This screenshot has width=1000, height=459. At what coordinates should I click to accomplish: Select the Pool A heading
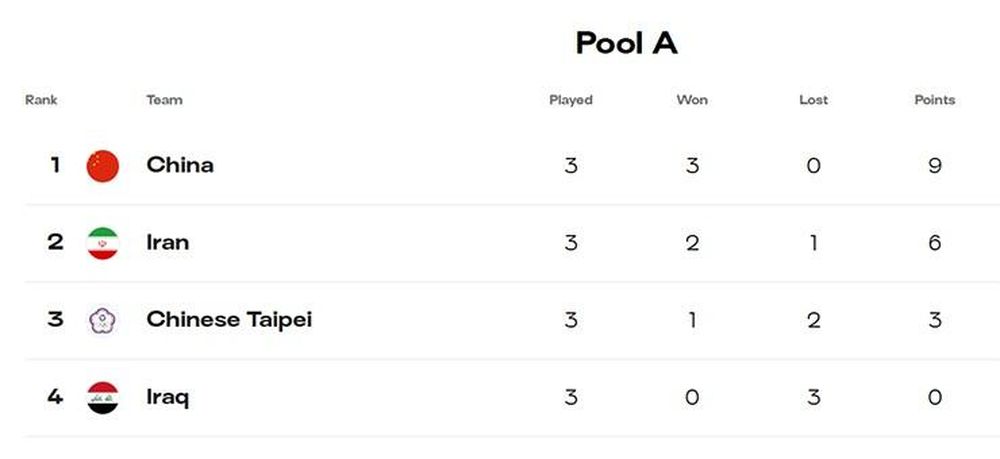pos(626,43)
